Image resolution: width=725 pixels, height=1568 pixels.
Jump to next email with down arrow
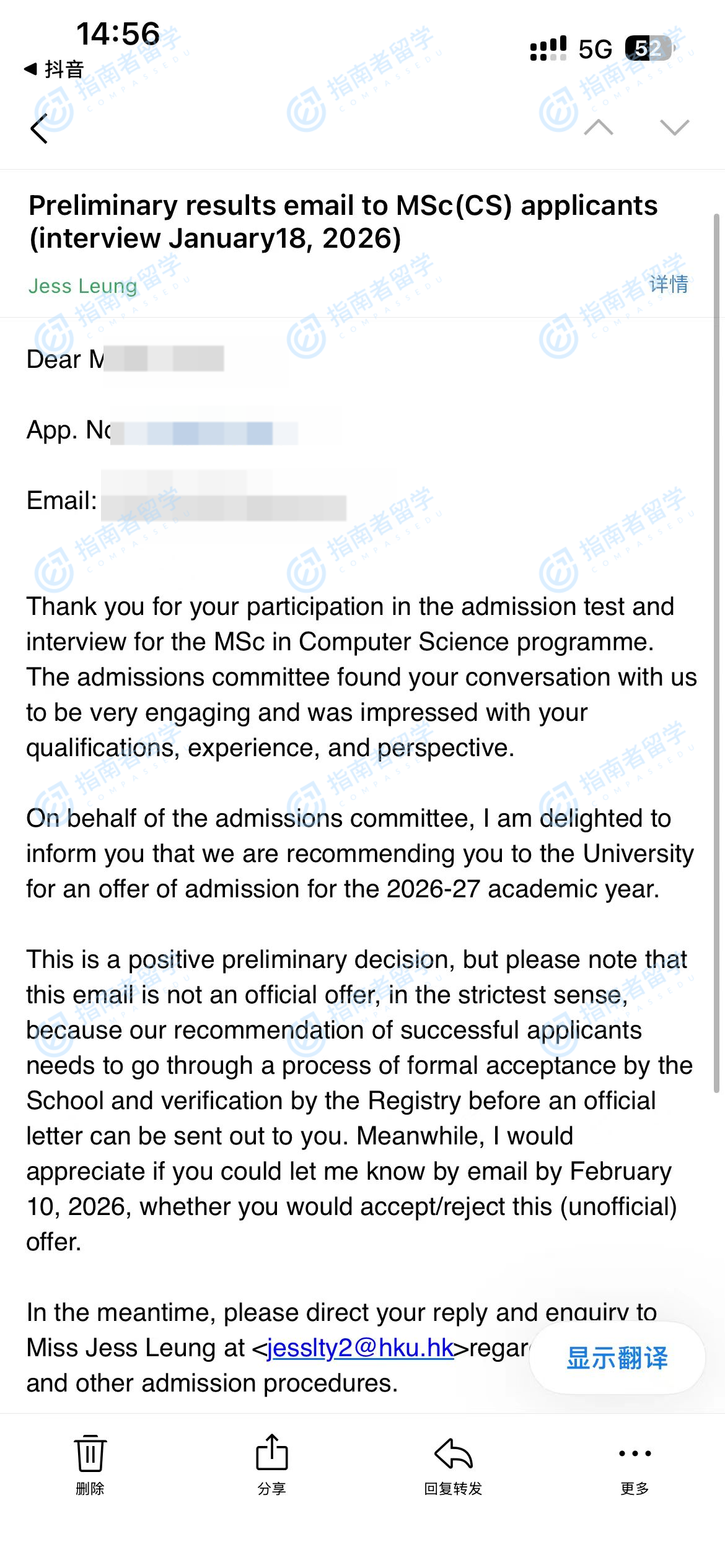coord(674,127)
